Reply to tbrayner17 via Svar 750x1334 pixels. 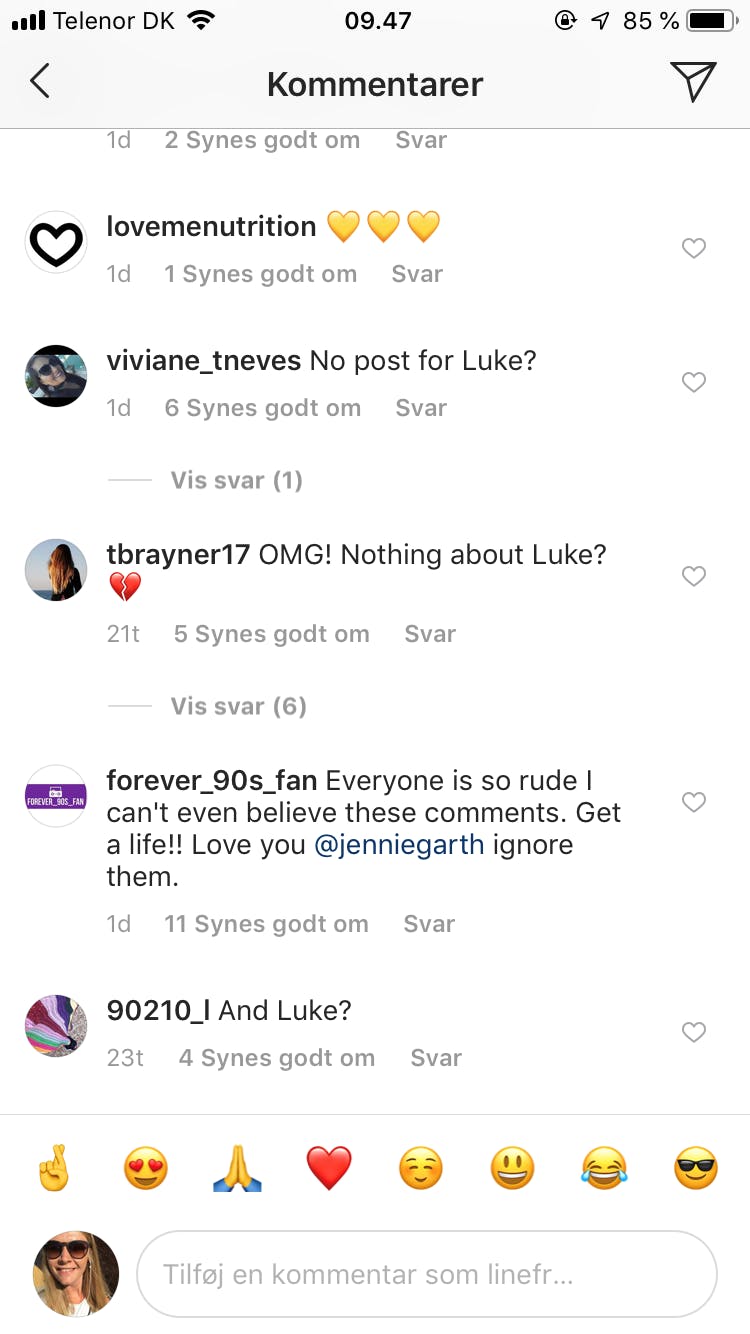430,634
